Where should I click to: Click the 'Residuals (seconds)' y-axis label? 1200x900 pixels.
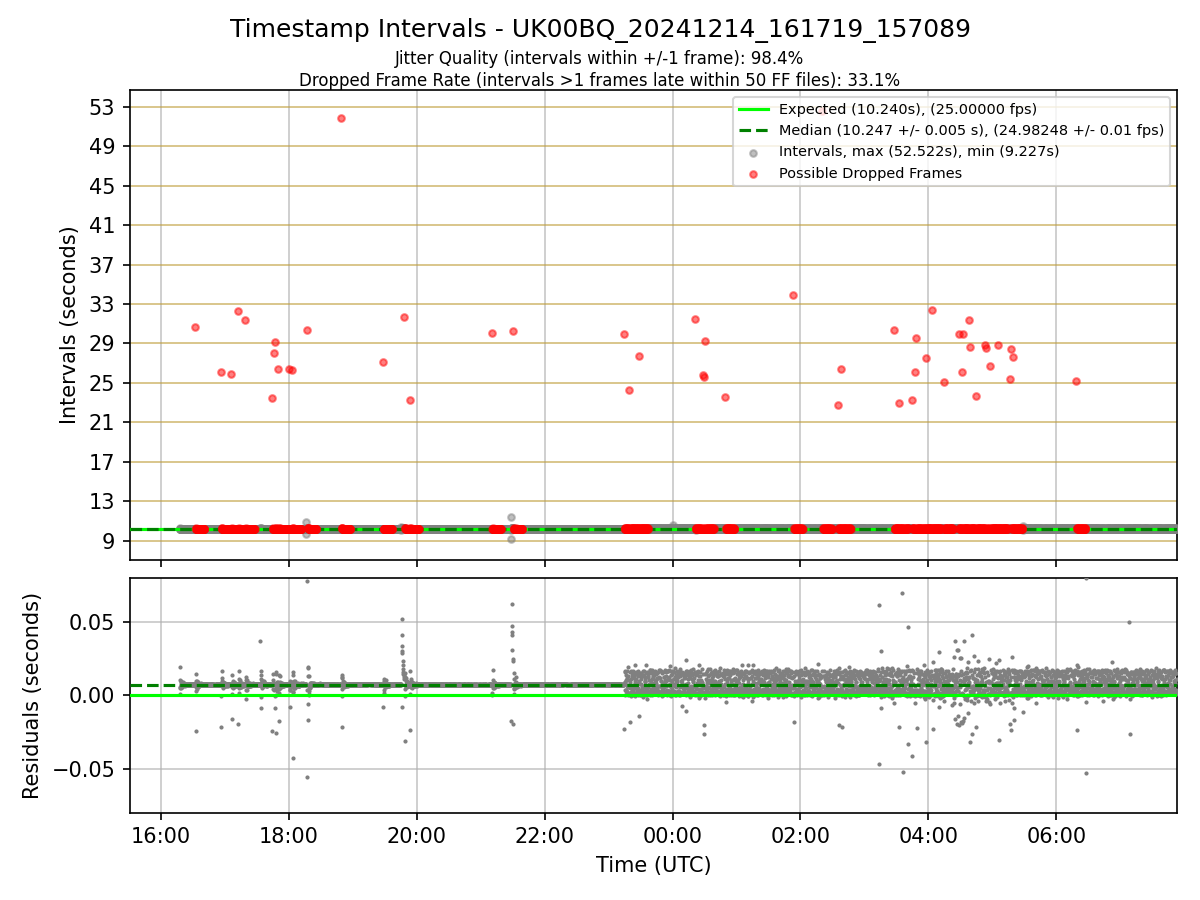click(32, 696)
